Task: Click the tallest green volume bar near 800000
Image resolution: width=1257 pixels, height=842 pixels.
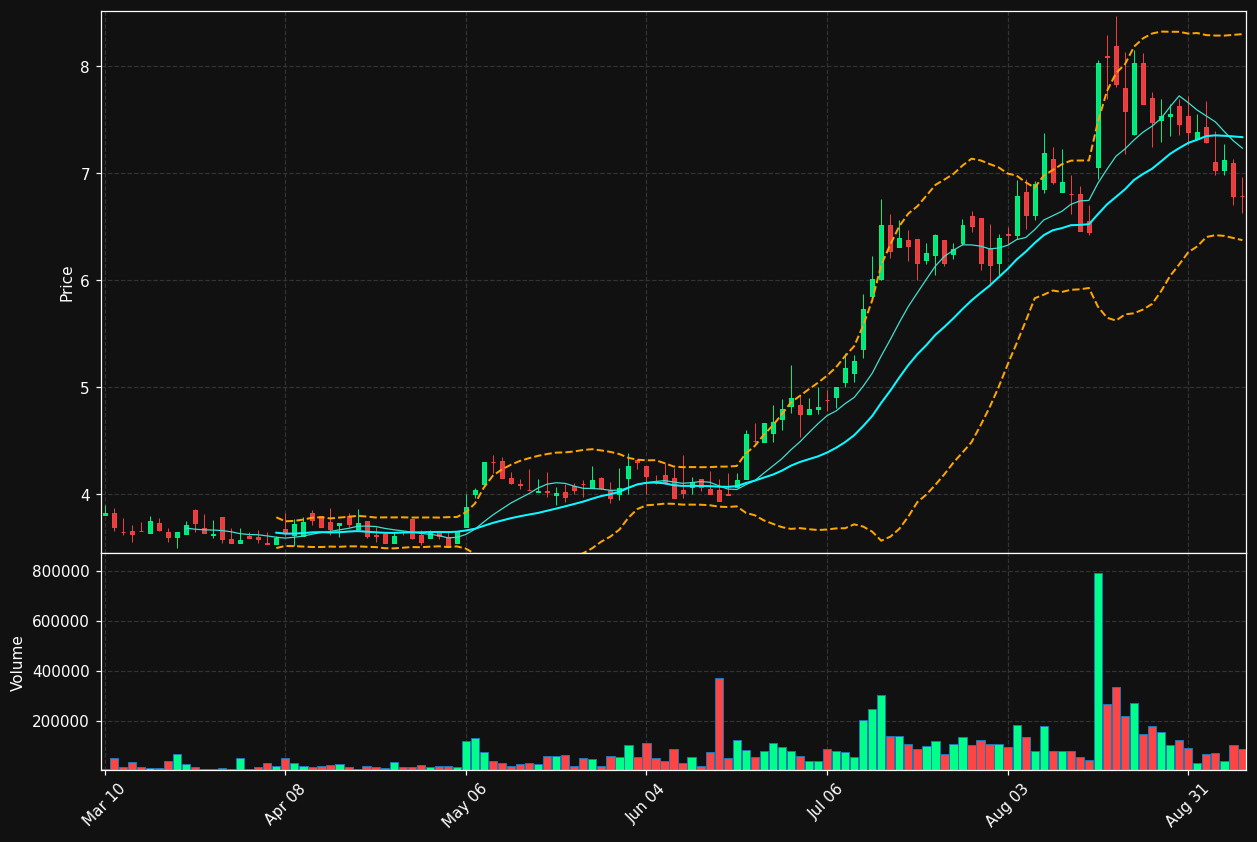Action: [1098, 672]
